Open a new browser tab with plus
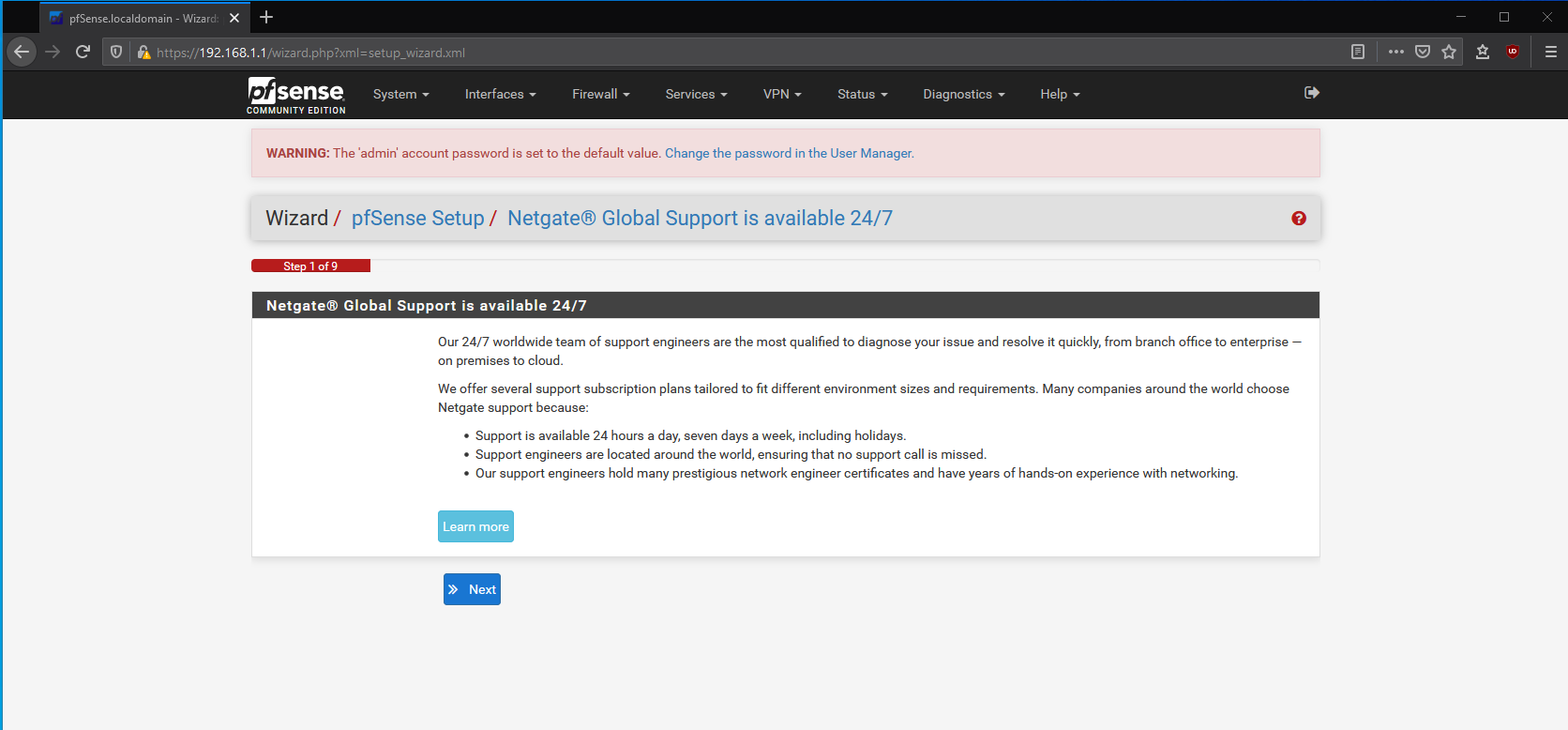 point(266,17)
